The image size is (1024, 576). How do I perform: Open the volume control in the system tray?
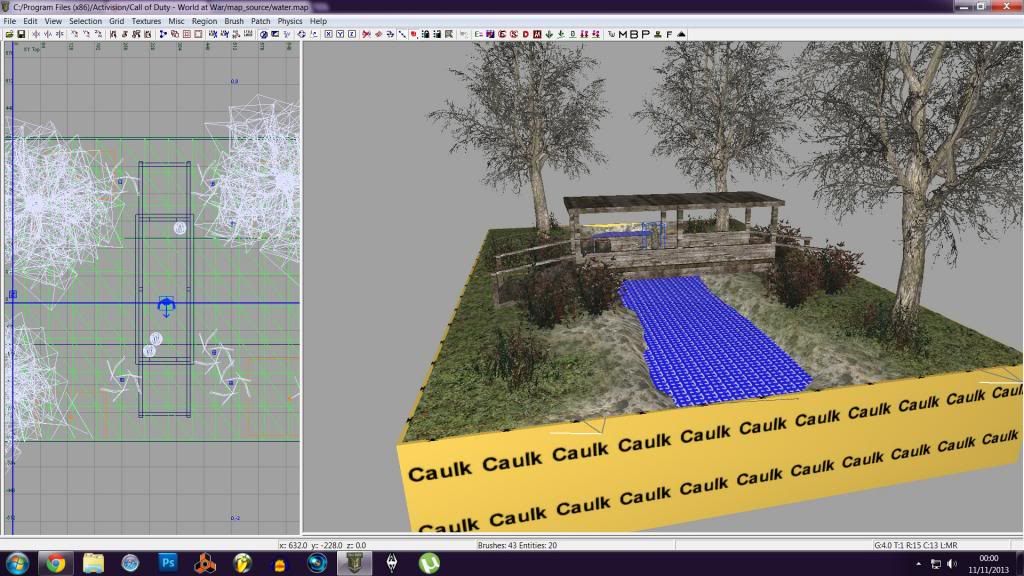pos(953,564)
